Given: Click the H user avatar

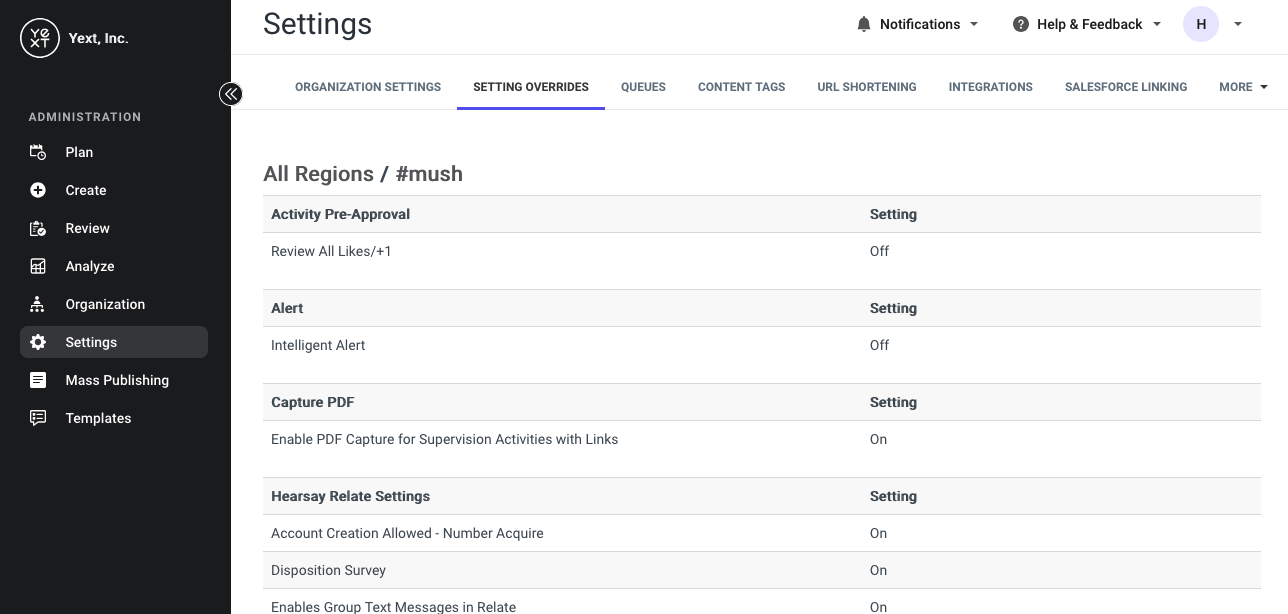Looking at the screenshot, I should pos(1201,24).
